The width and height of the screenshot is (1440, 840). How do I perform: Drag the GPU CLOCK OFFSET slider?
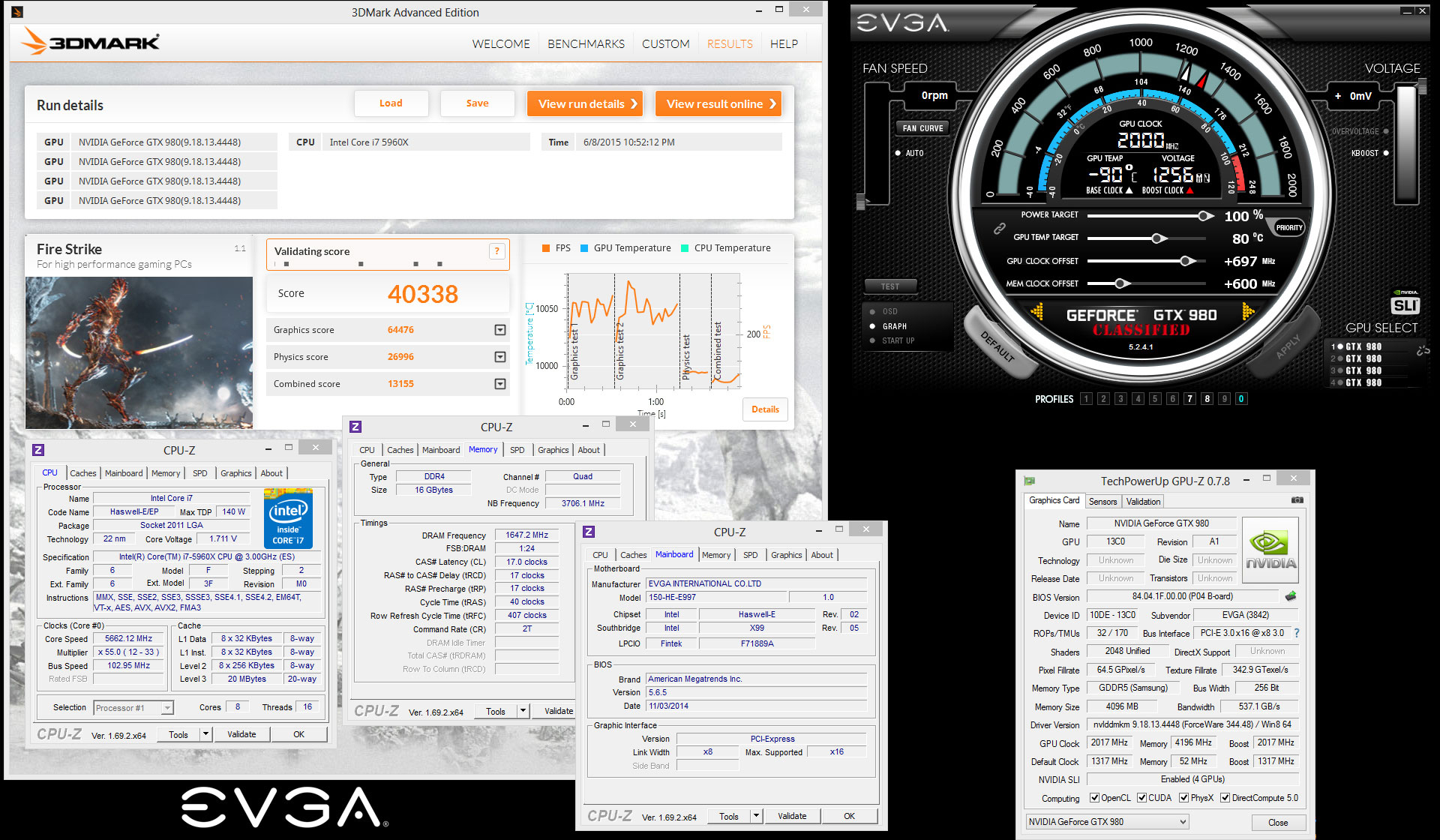(1192, 261)
